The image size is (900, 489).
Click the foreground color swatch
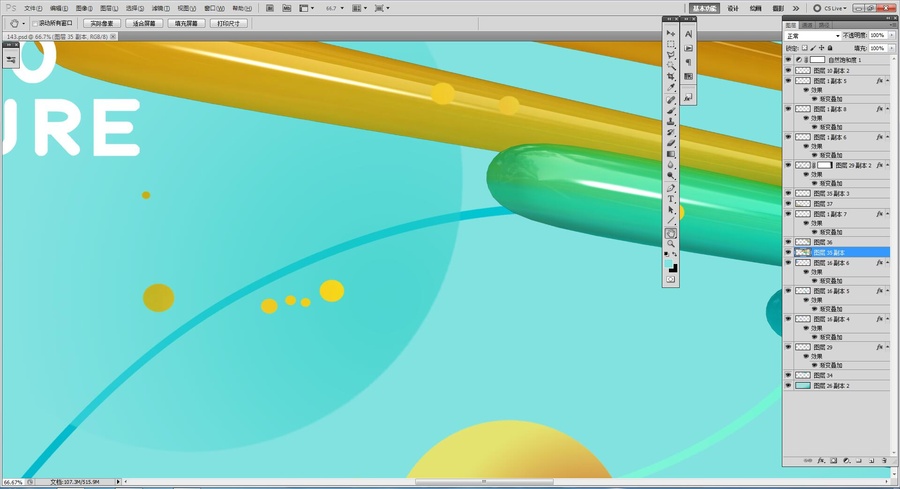tap(668, 263)
